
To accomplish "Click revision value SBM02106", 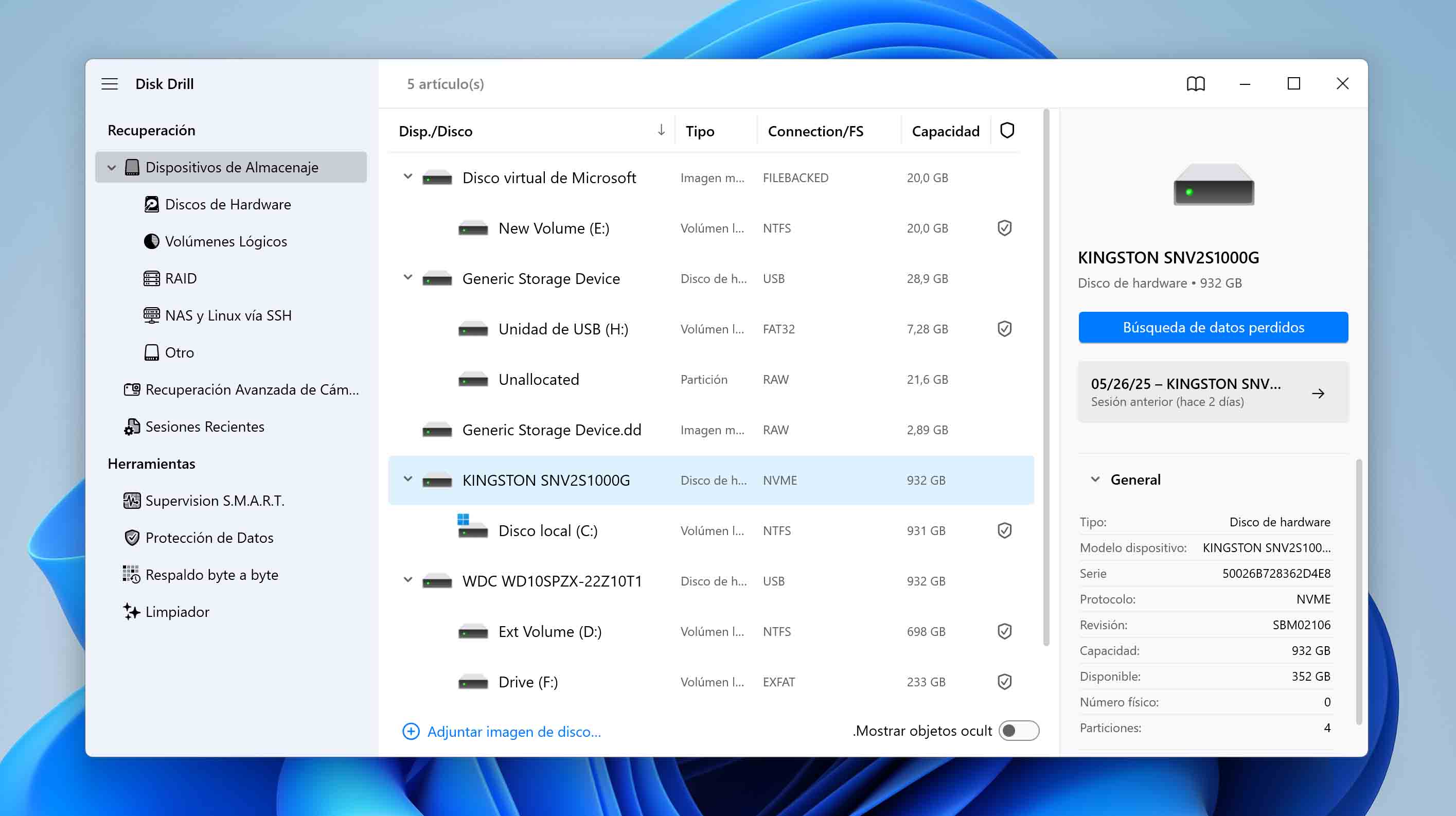I will tap(1301, 625).
